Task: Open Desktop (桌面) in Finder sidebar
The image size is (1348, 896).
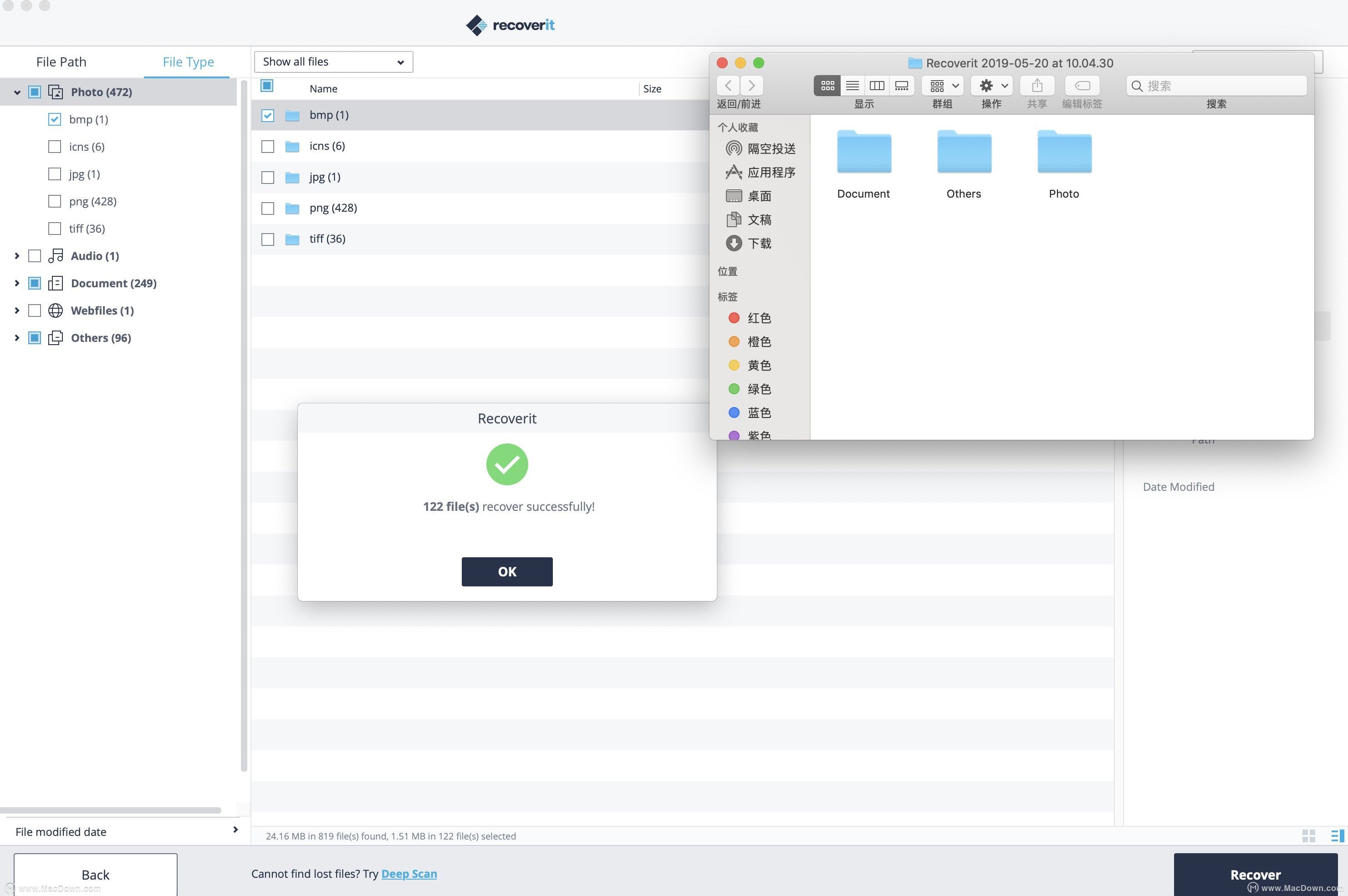Action: click(749, 196)
